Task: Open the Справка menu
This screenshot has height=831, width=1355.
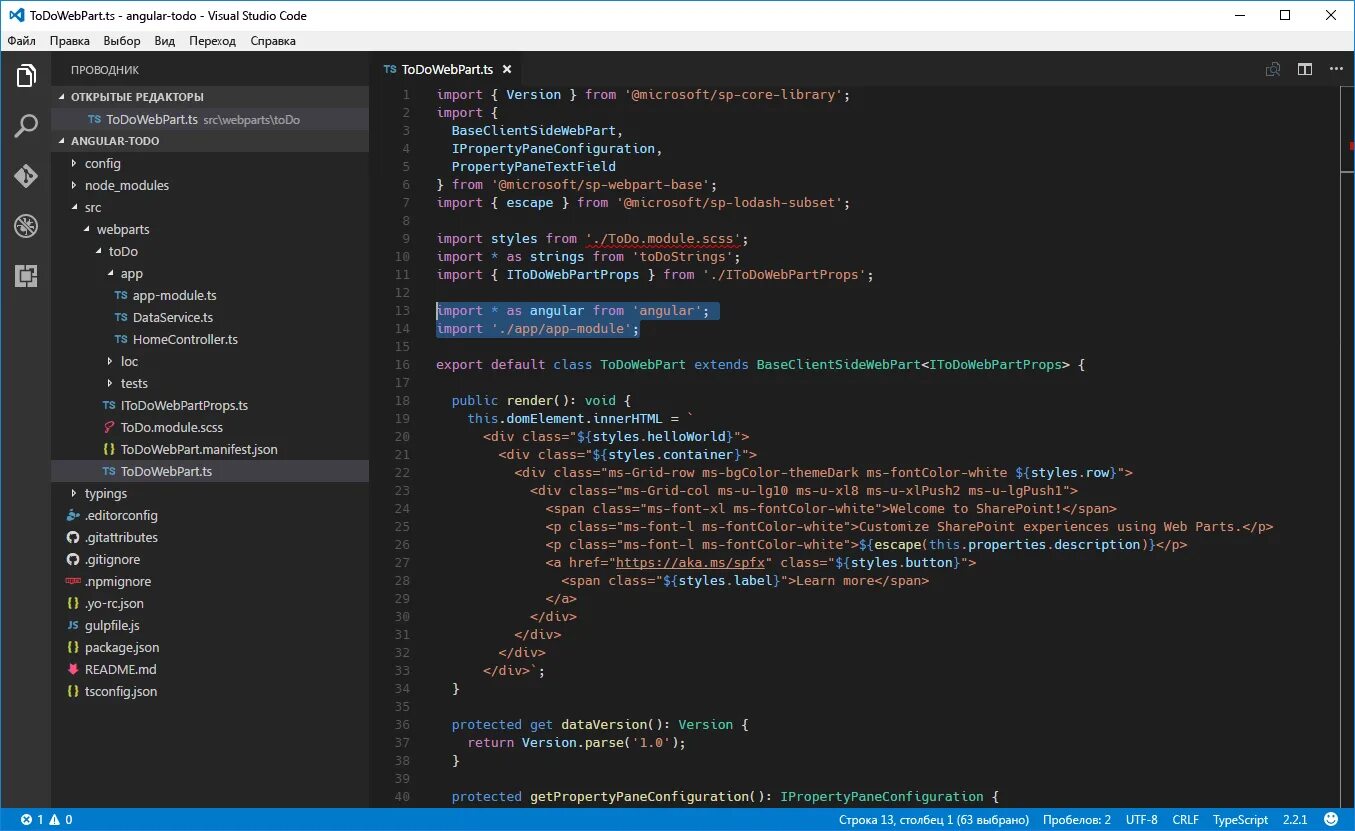Action: pyautogui.click(x=273, y=41)
